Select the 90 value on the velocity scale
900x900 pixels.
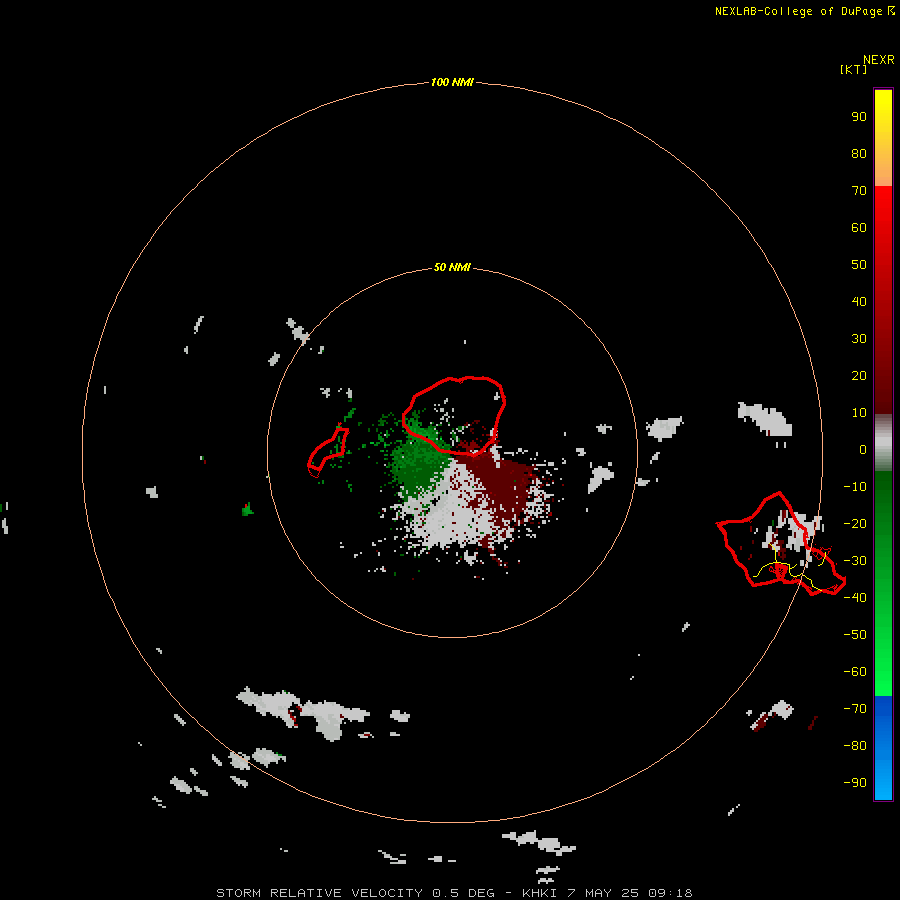859,117
